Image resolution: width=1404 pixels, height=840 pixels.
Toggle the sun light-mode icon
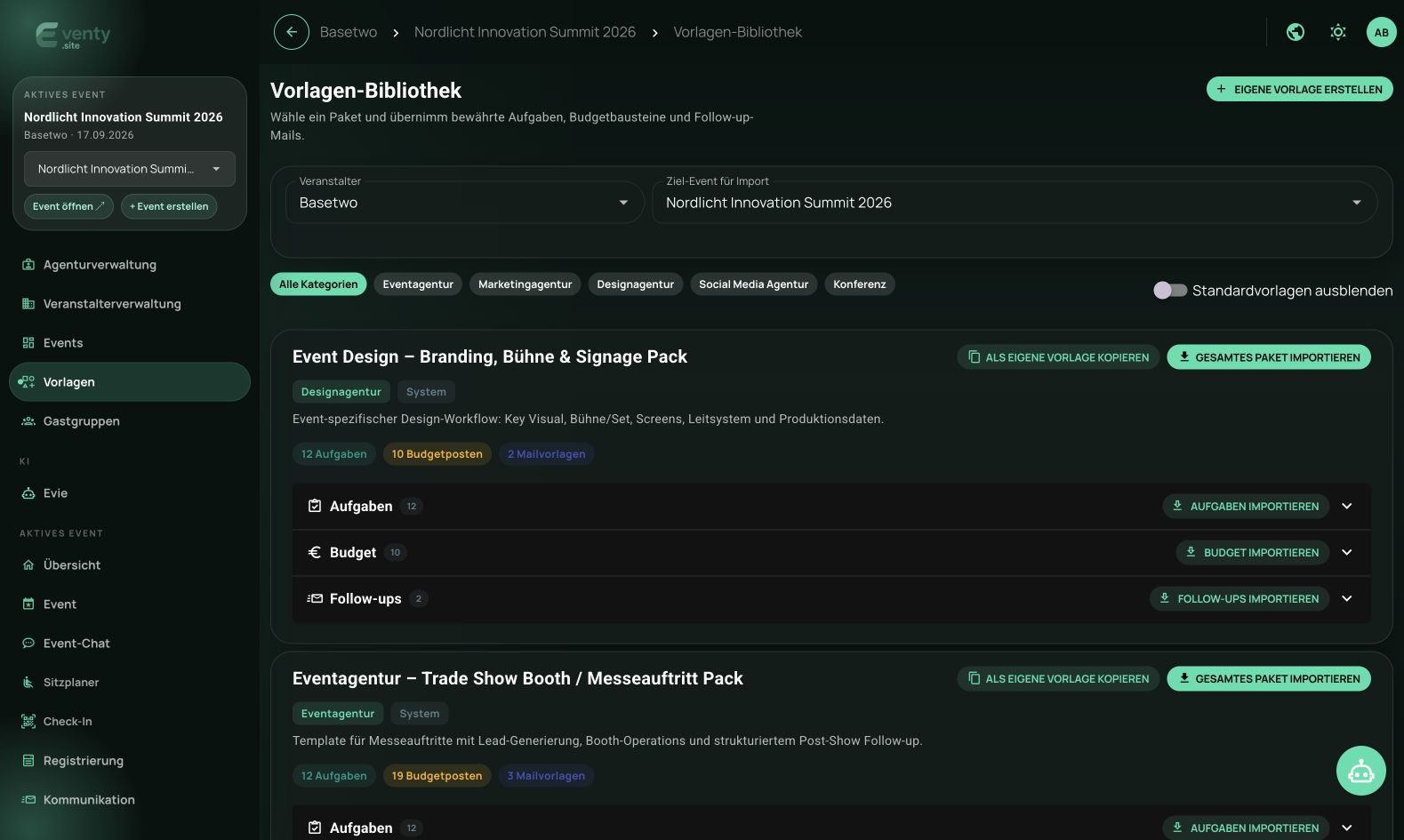[x=1338, y=32]
